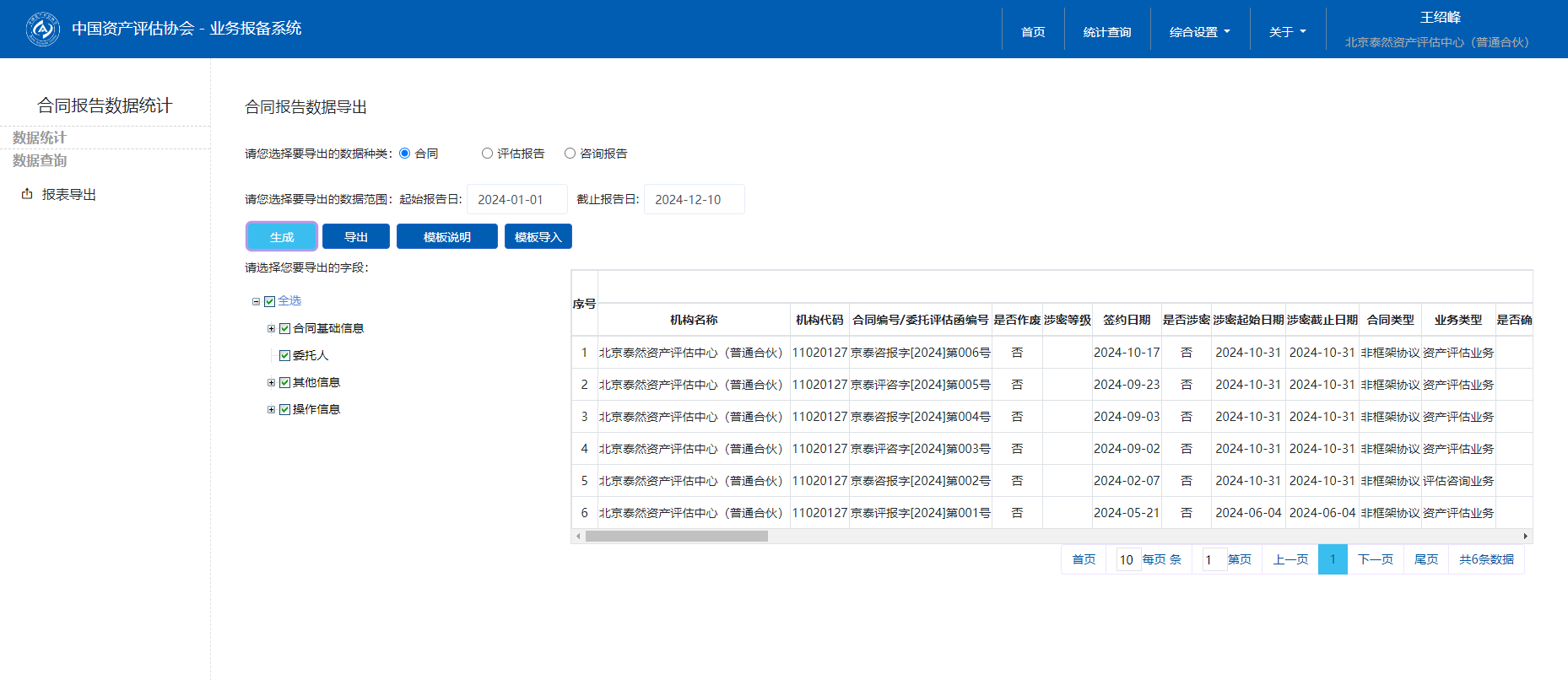This screenshot has width=1568, height=680.
Task: Open 首页 in the top navigation bar
Action: coord(1033,32)
